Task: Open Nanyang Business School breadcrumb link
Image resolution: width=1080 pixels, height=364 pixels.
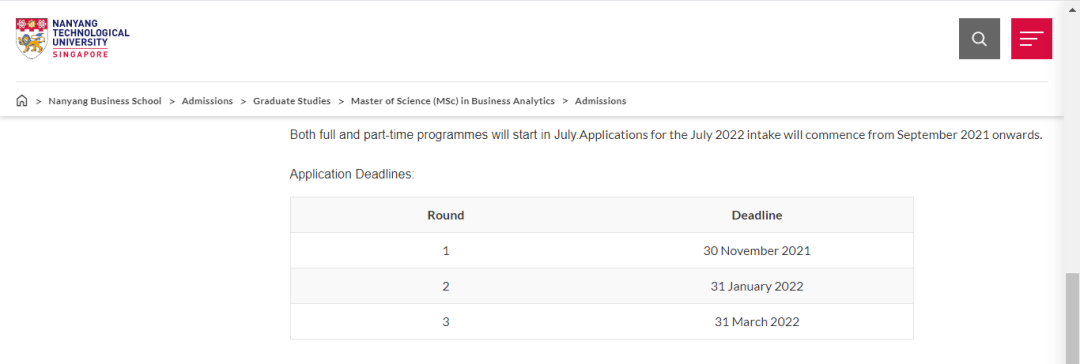Action: [105, 101]
